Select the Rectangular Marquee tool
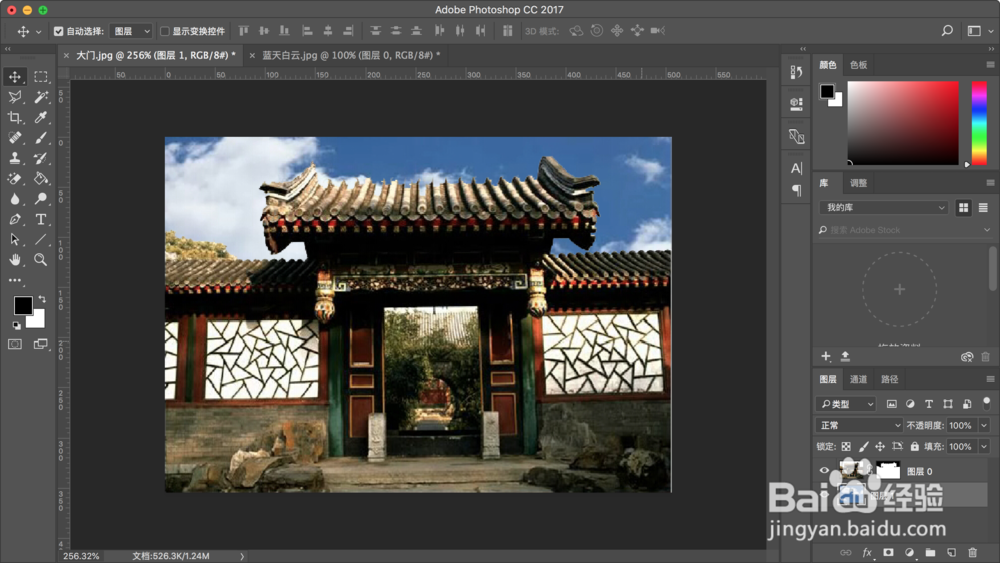 41,77
